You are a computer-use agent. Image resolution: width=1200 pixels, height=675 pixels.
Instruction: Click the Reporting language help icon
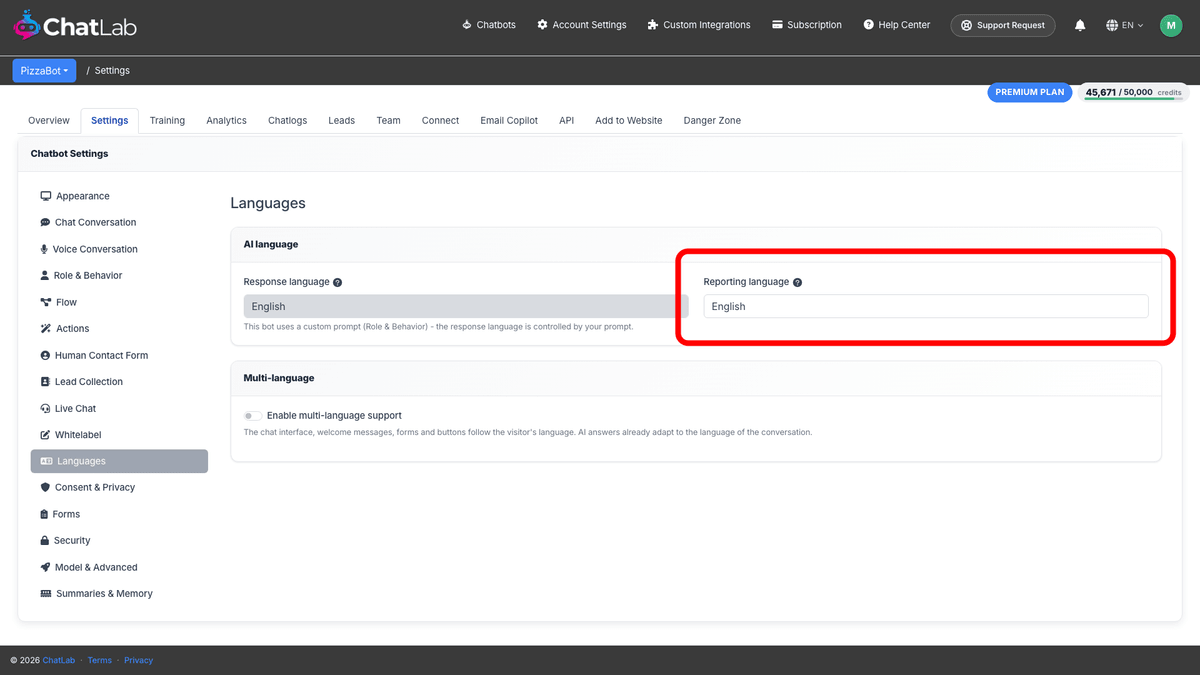click(x=797, y=283)
